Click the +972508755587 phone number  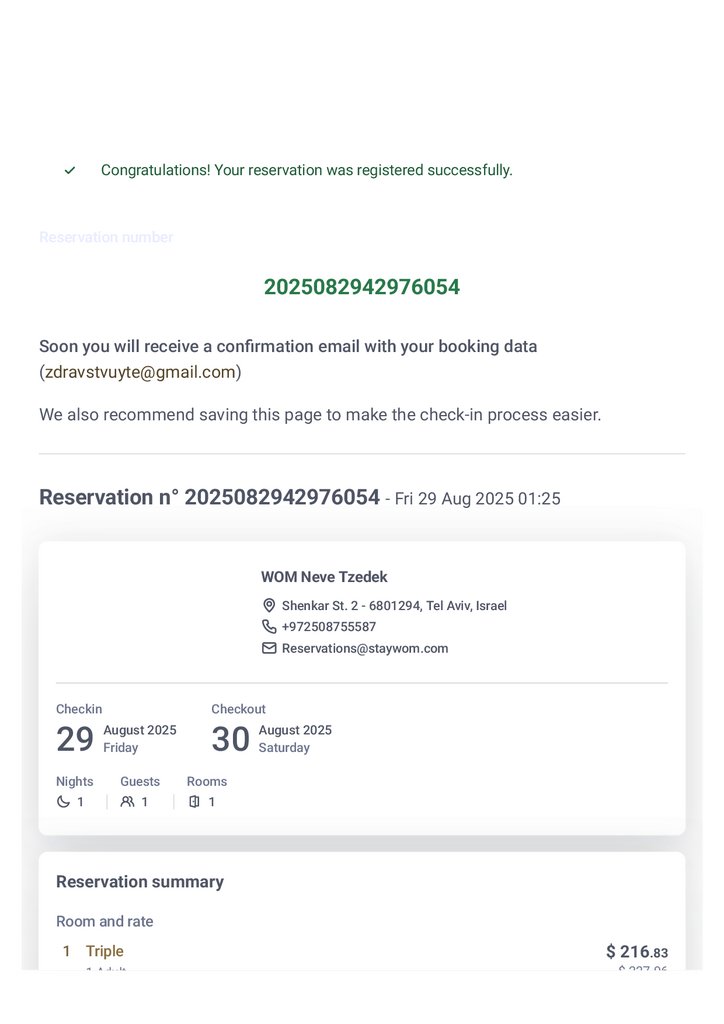(329, 627)
